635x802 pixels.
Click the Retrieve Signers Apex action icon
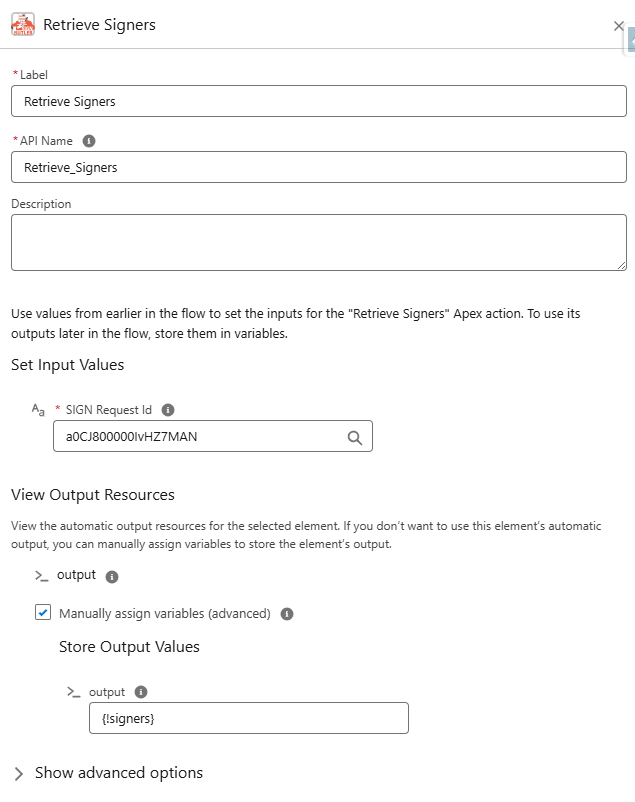pos(23,25)
